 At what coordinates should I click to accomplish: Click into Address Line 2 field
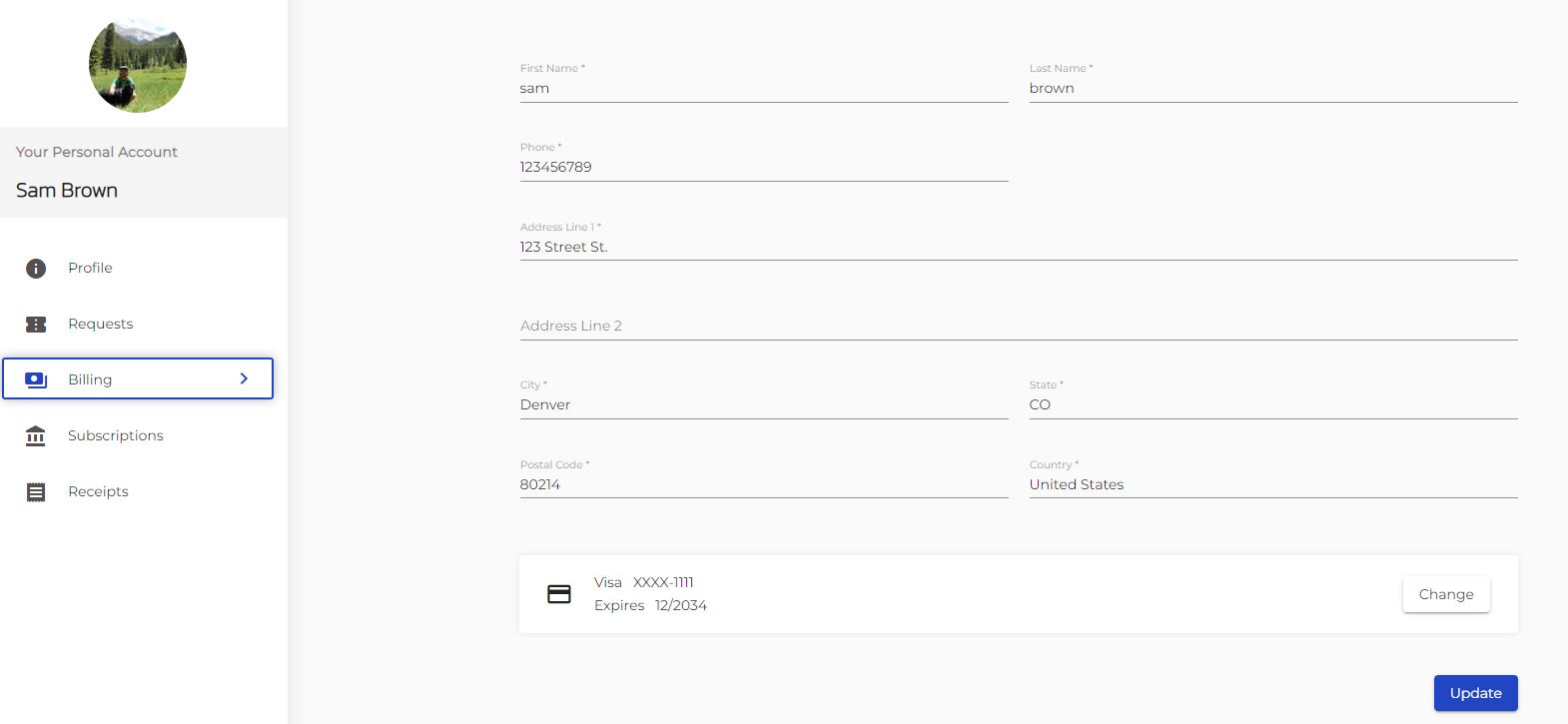pos(1018,326)
